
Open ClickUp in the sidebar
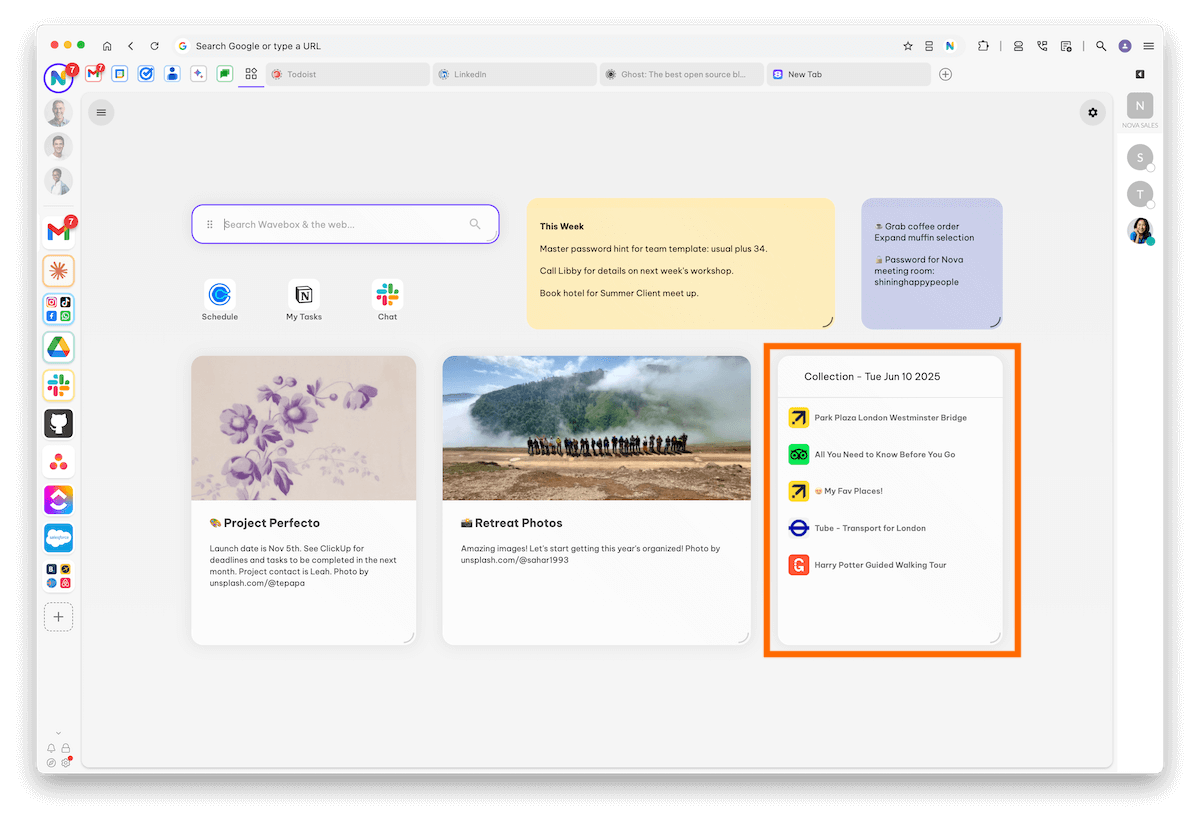click(59, 500)
